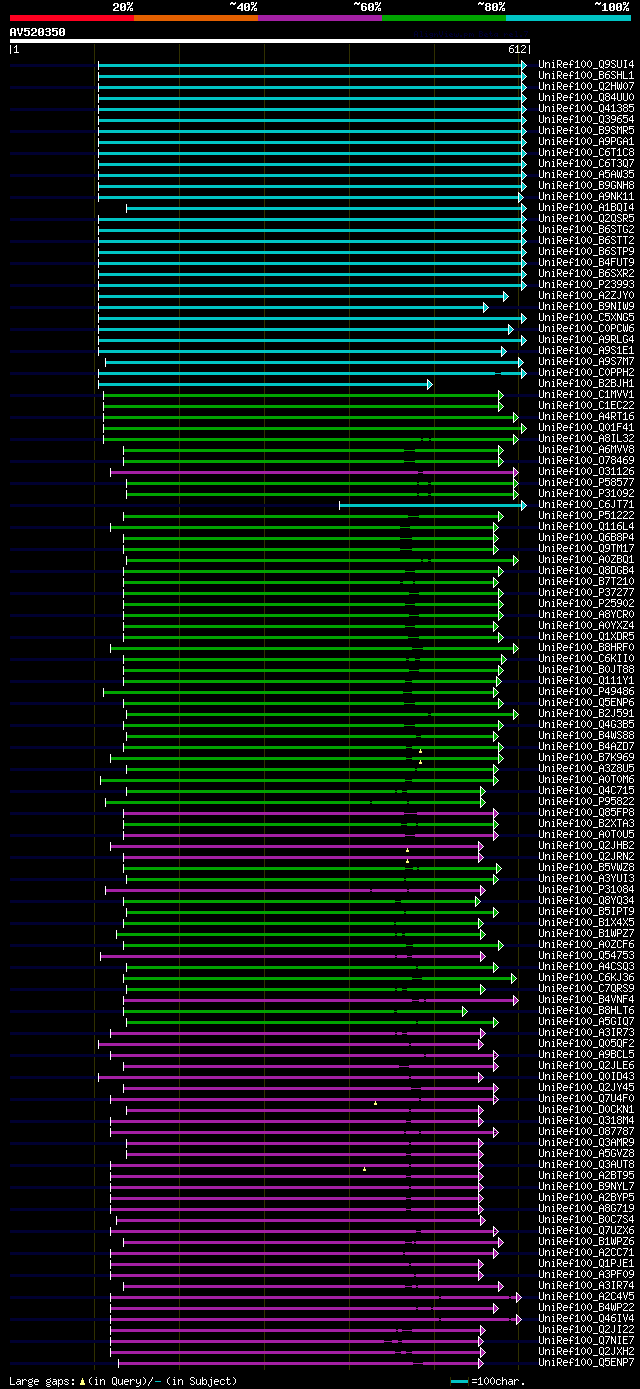Select the UniRef100_C5XNG5 label
This screenshot has height=1389, width=640.
pos(586,317)
